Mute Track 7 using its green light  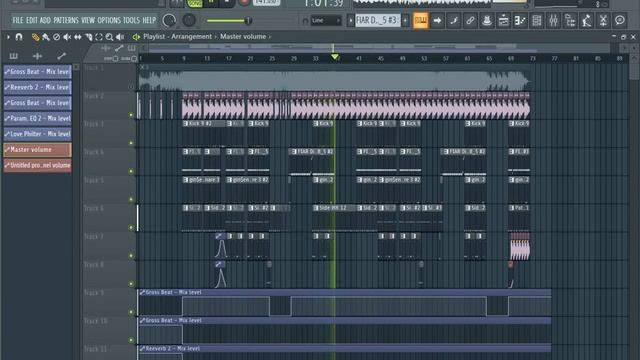pyautogui.click(x=131, y=256)
